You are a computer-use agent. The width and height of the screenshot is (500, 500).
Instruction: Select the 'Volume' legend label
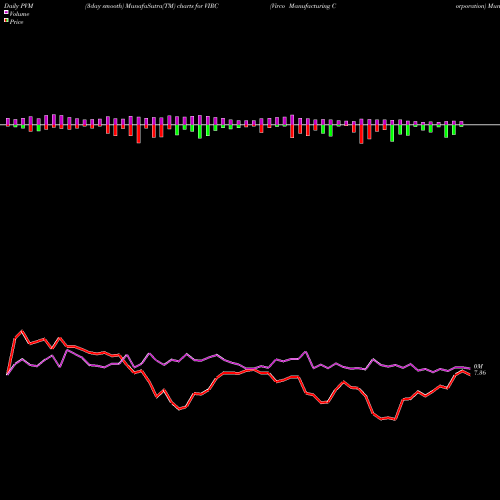pyautogui.click(x=19, y=14)
